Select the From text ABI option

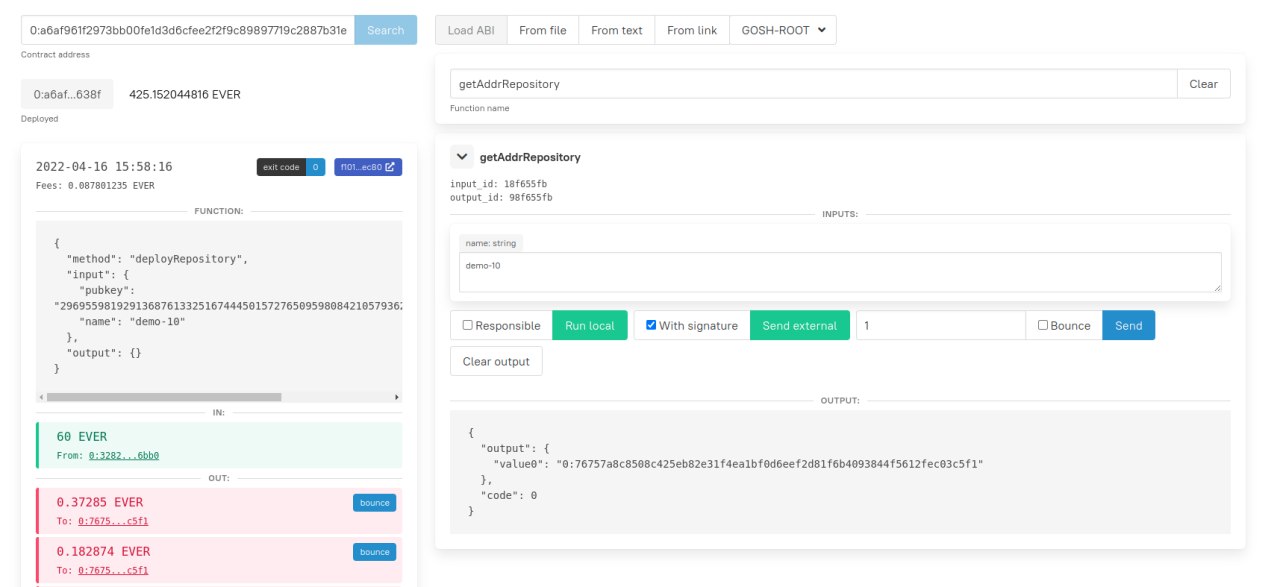pyautogui.click(x=616, y=30)
